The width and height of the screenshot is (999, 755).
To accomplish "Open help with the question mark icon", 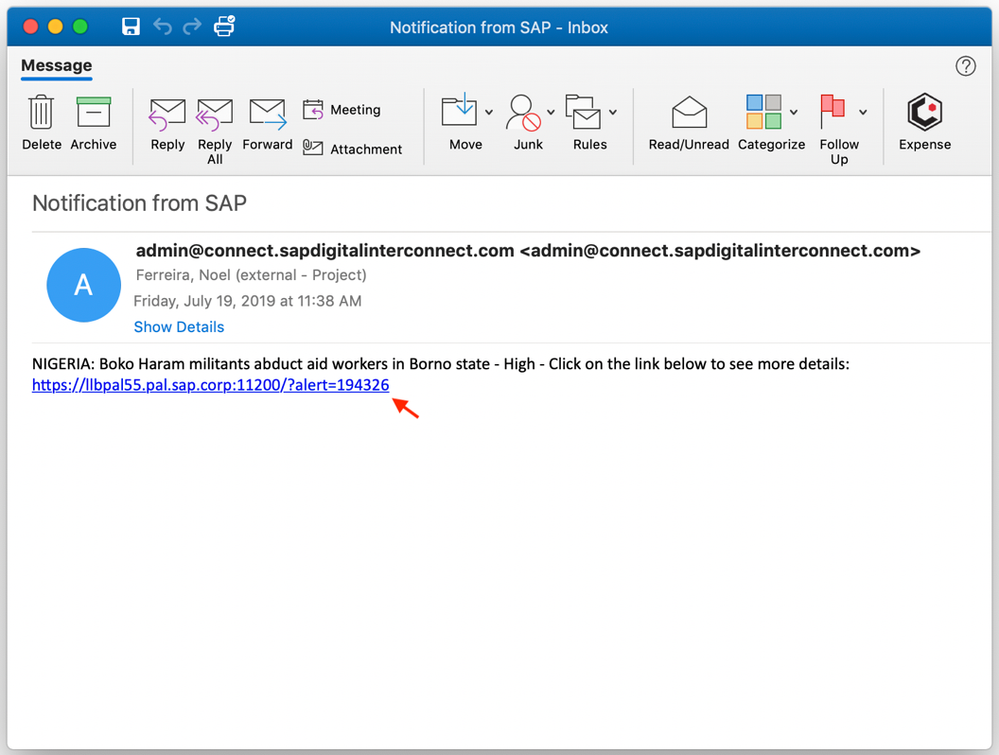I will pyautogui.click(x=965, y=66).
